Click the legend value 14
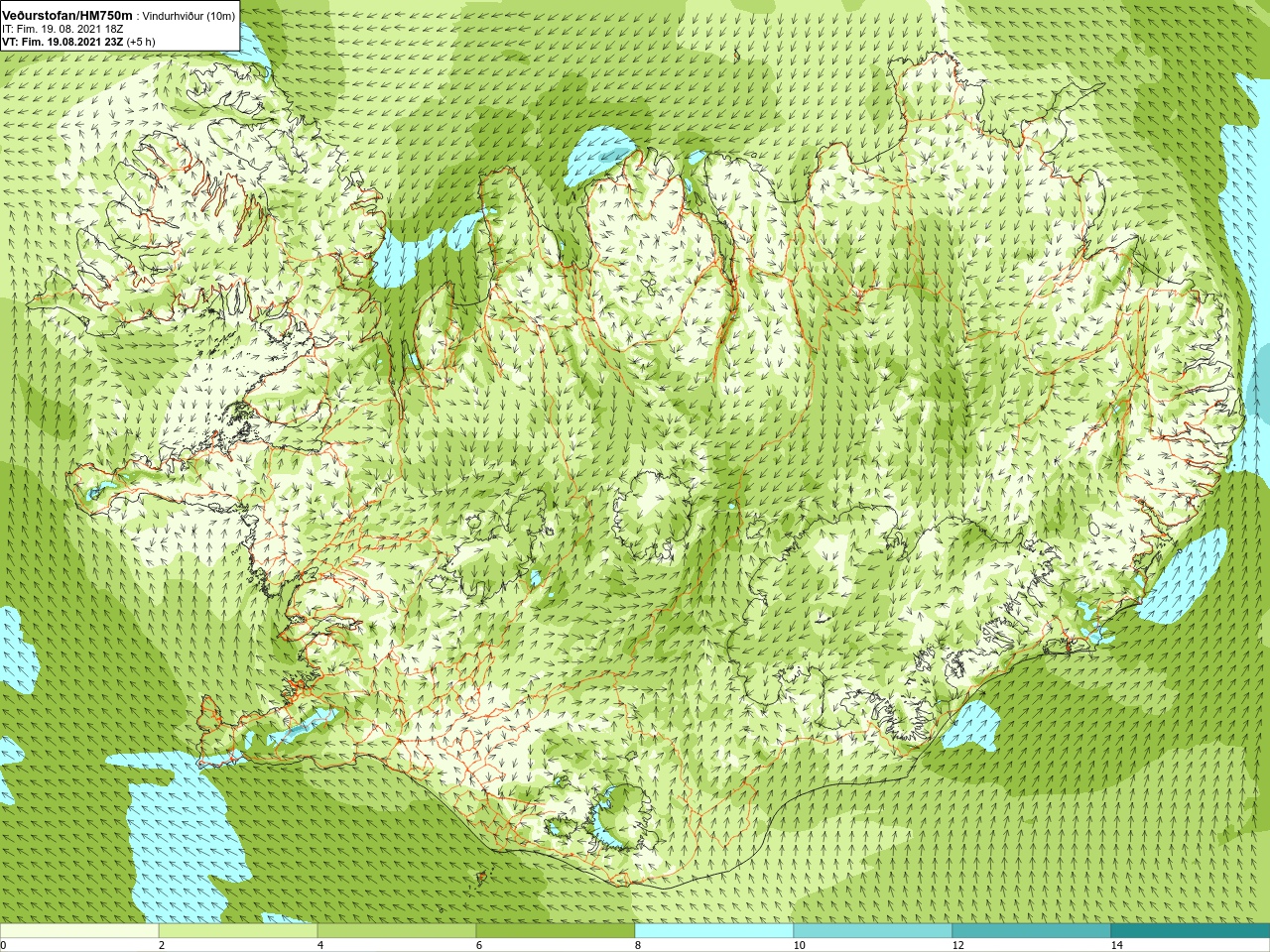The height and width of the screenshot is (952, 1270). point(1116,945)
